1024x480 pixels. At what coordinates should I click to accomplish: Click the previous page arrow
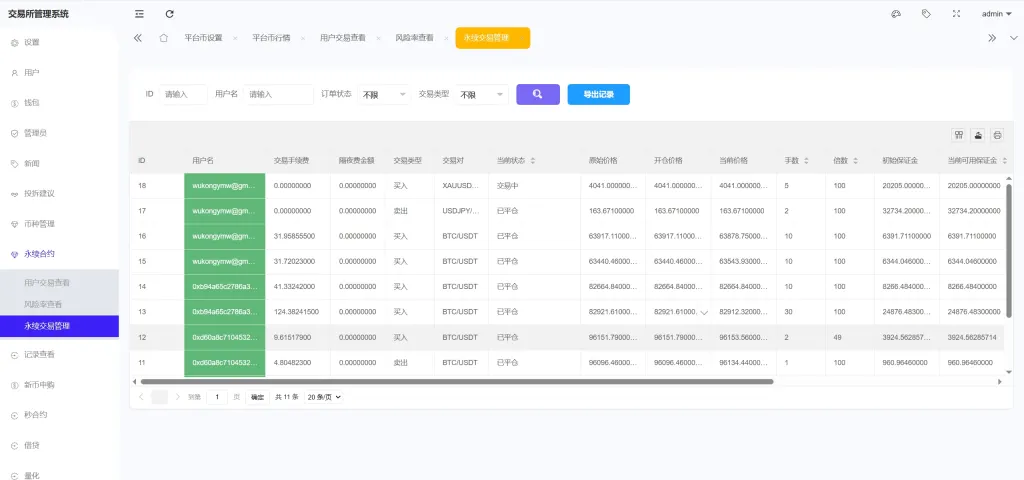tap(141, 397)
